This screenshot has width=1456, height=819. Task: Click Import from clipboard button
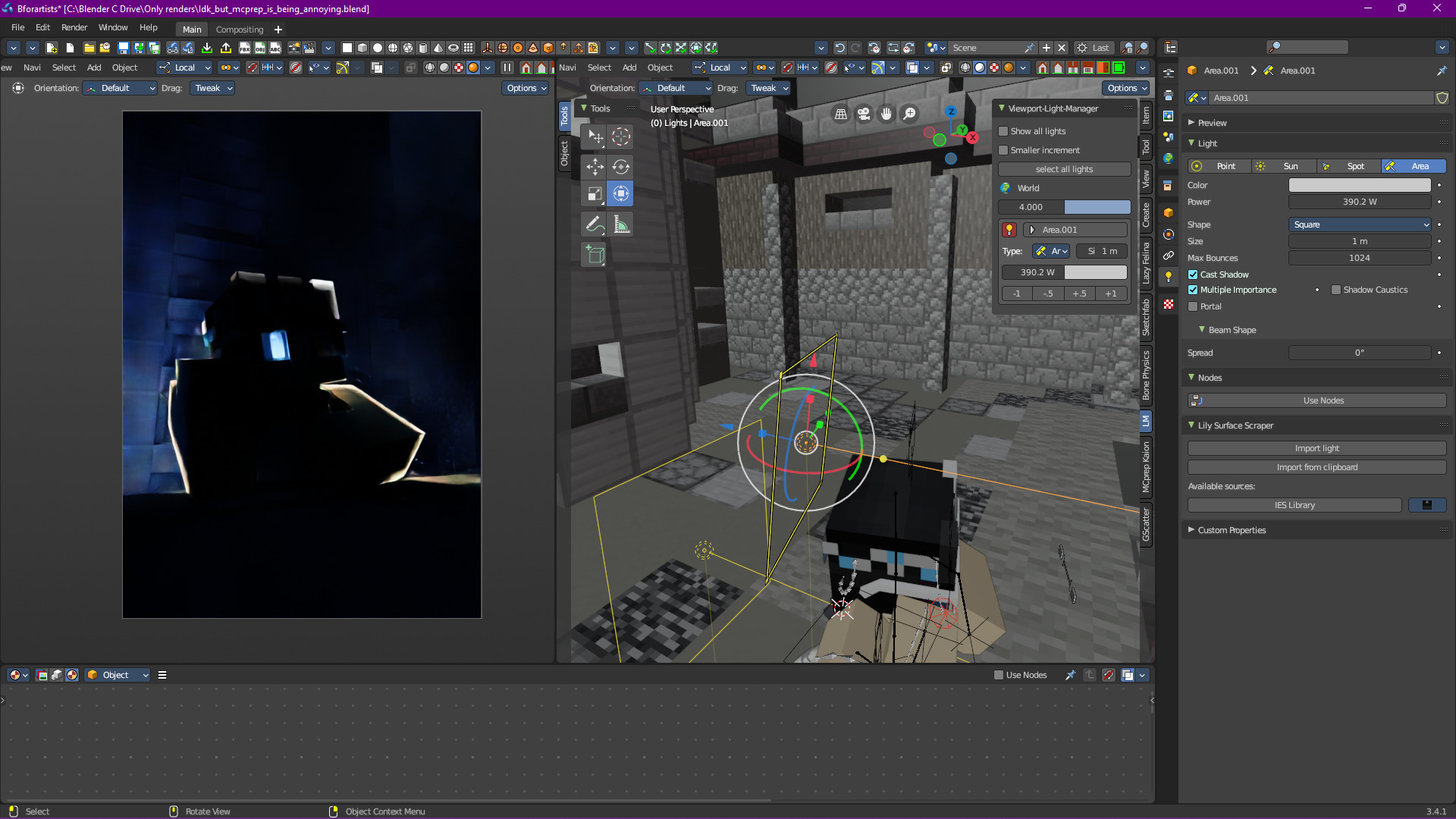(1316, 467)
